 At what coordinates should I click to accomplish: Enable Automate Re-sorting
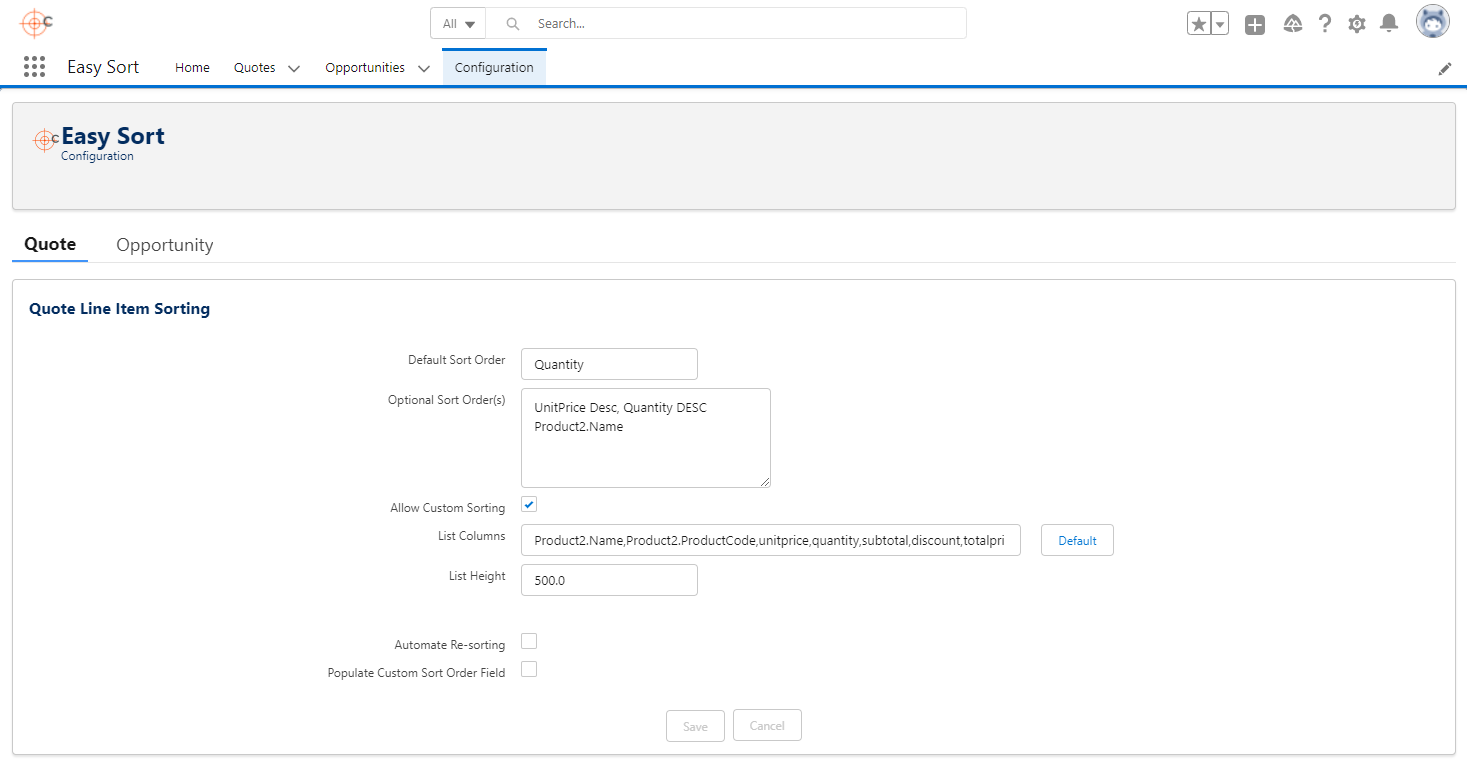[528, 641]
